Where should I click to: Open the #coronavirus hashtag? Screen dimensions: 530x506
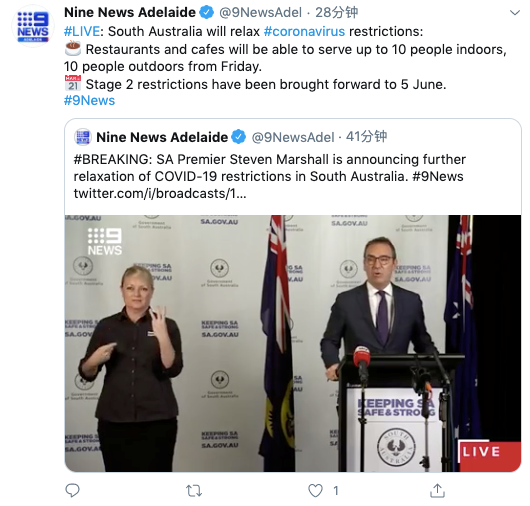304,31
